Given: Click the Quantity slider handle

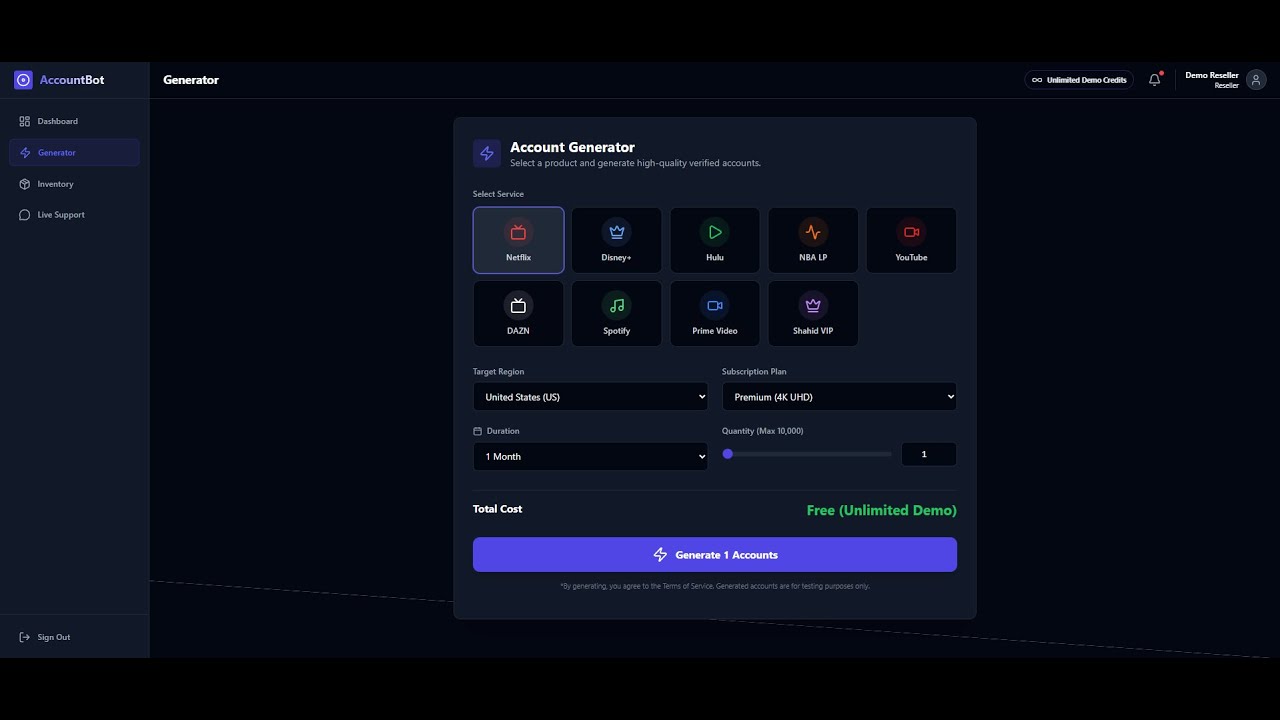Looking at the screenshot, I should coord(728,454).
